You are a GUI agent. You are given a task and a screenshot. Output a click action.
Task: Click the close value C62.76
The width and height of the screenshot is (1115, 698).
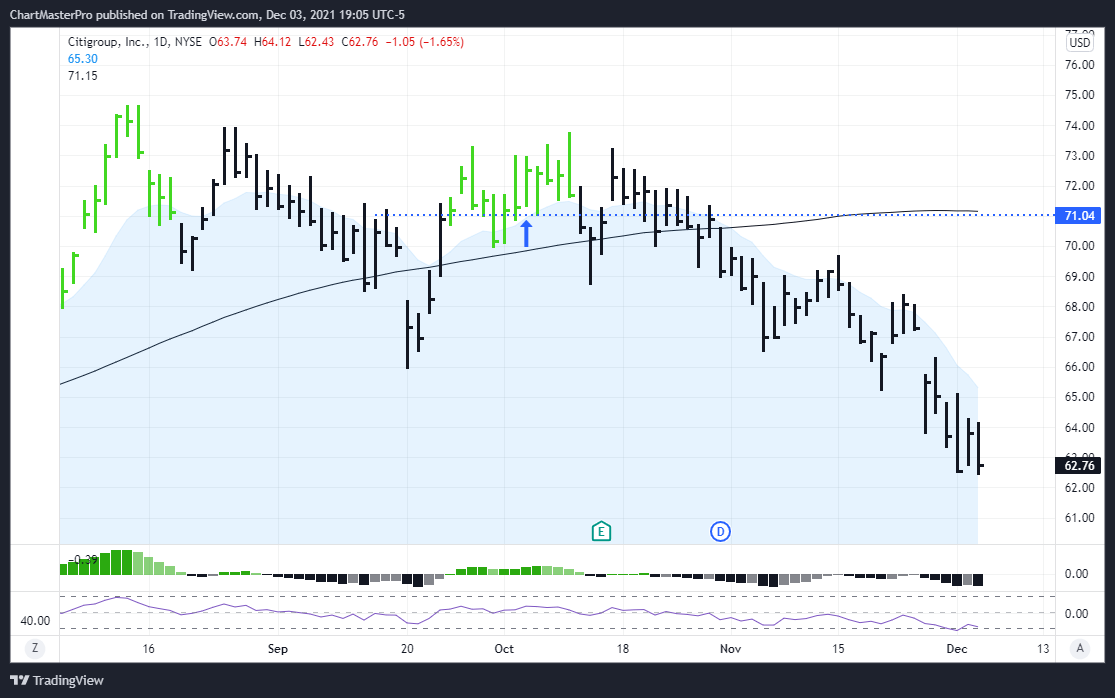[x=360, y=42]
